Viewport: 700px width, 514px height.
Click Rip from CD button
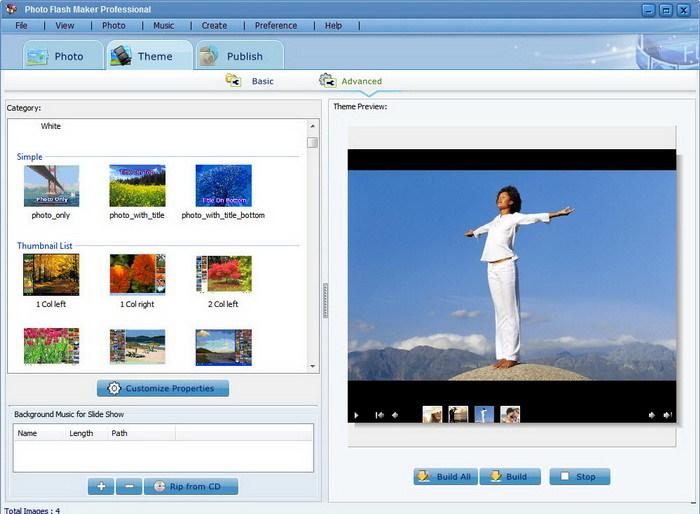click(191, 487)
